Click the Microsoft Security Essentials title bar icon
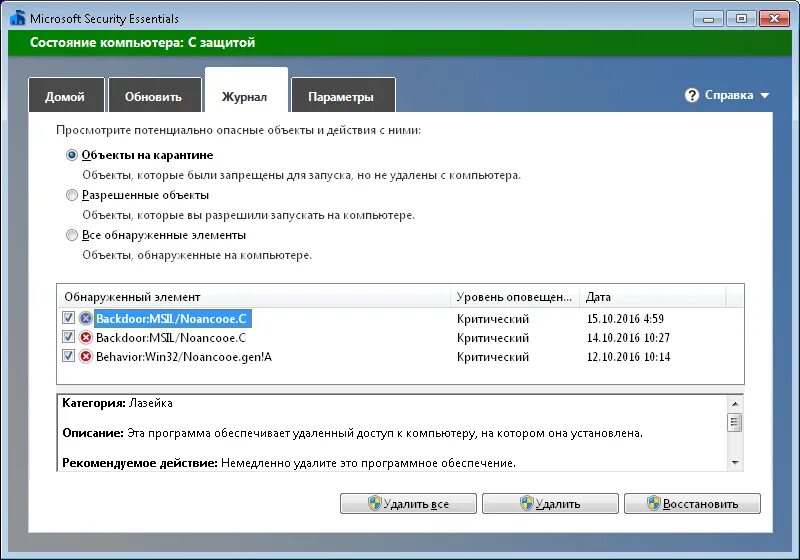The width and height of the screenshot is (800, 560). [17, 17]
